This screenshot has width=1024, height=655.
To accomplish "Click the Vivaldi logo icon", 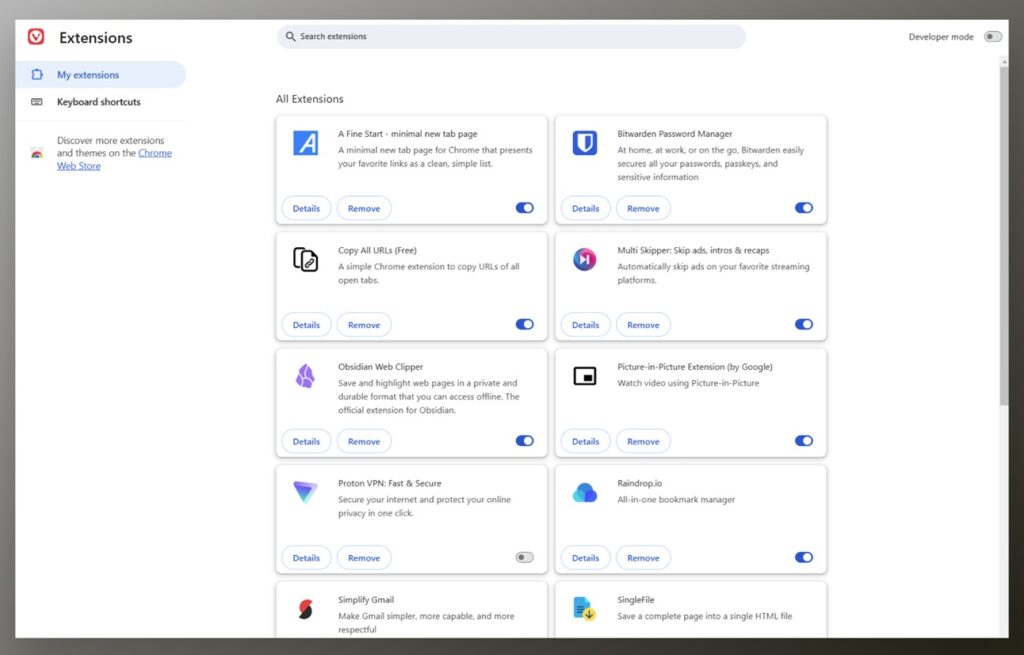I will point(36,37).
